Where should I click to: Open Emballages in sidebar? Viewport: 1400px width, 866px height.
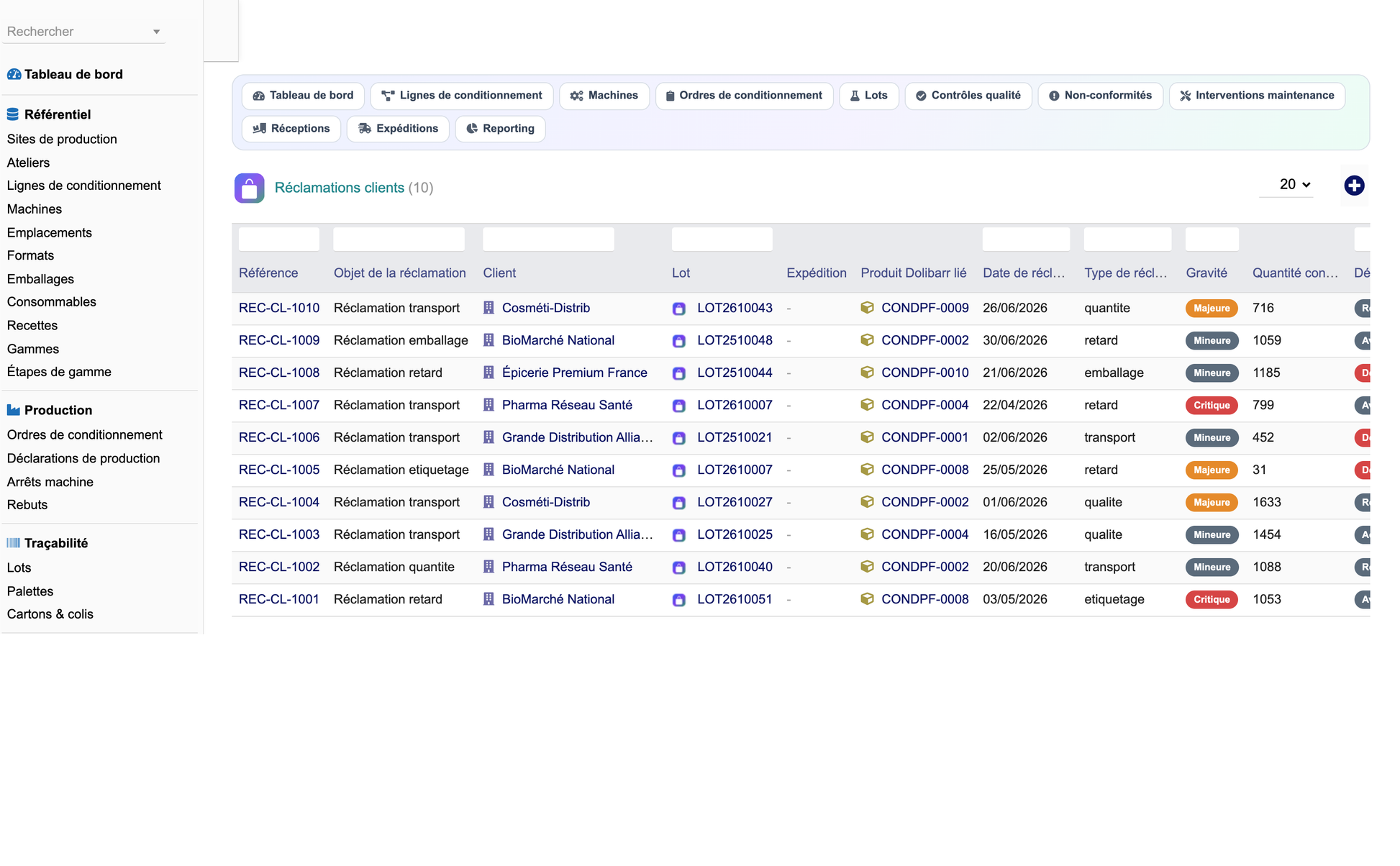[40, 279]
